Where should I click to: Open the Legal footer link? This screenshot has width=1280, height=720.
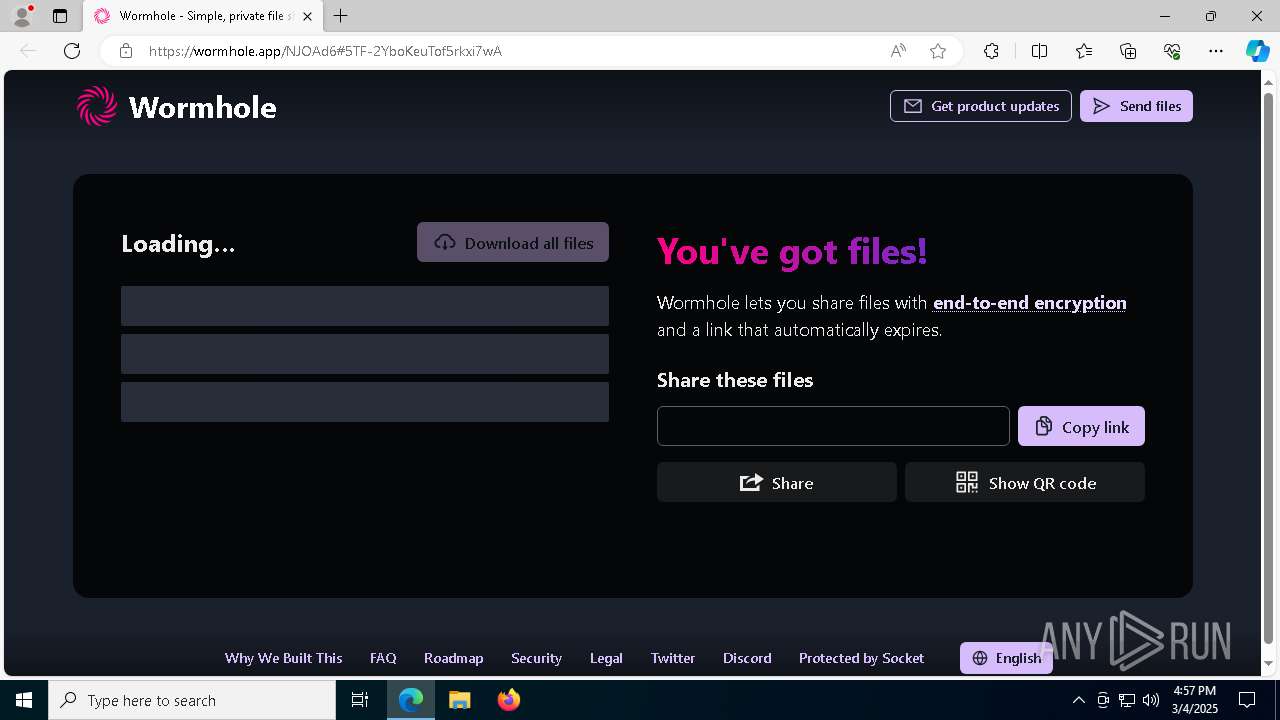pos(606,658)
